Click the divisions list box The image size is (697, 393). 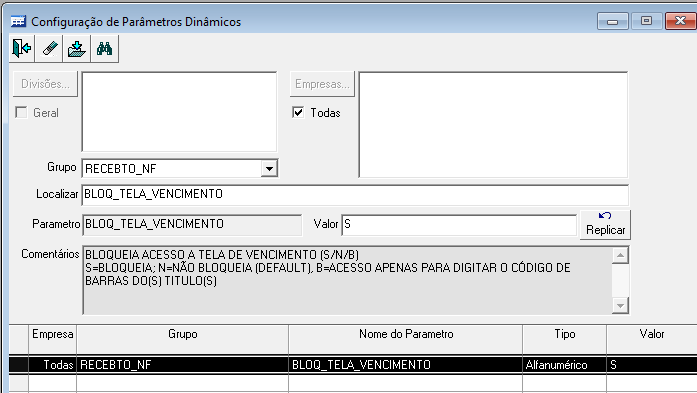click(179, 112)
